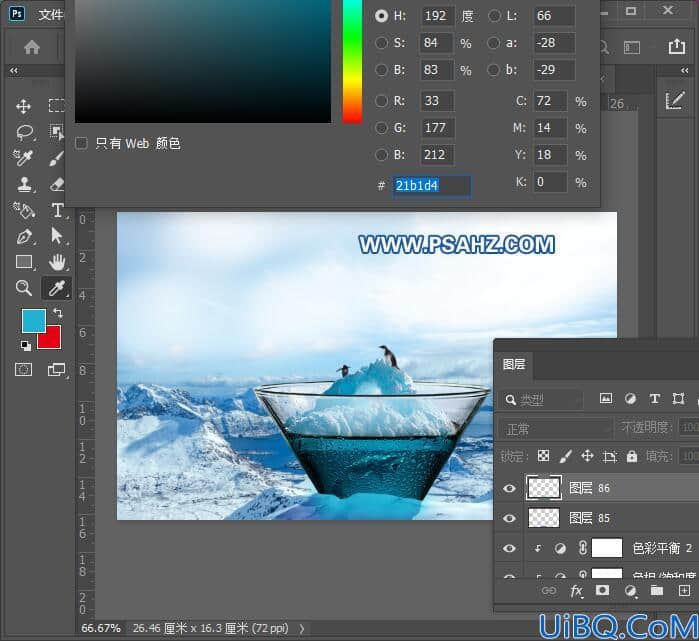Select the Type tool
The width and height of the screenshot is (699, 641).
click(58, 210)
